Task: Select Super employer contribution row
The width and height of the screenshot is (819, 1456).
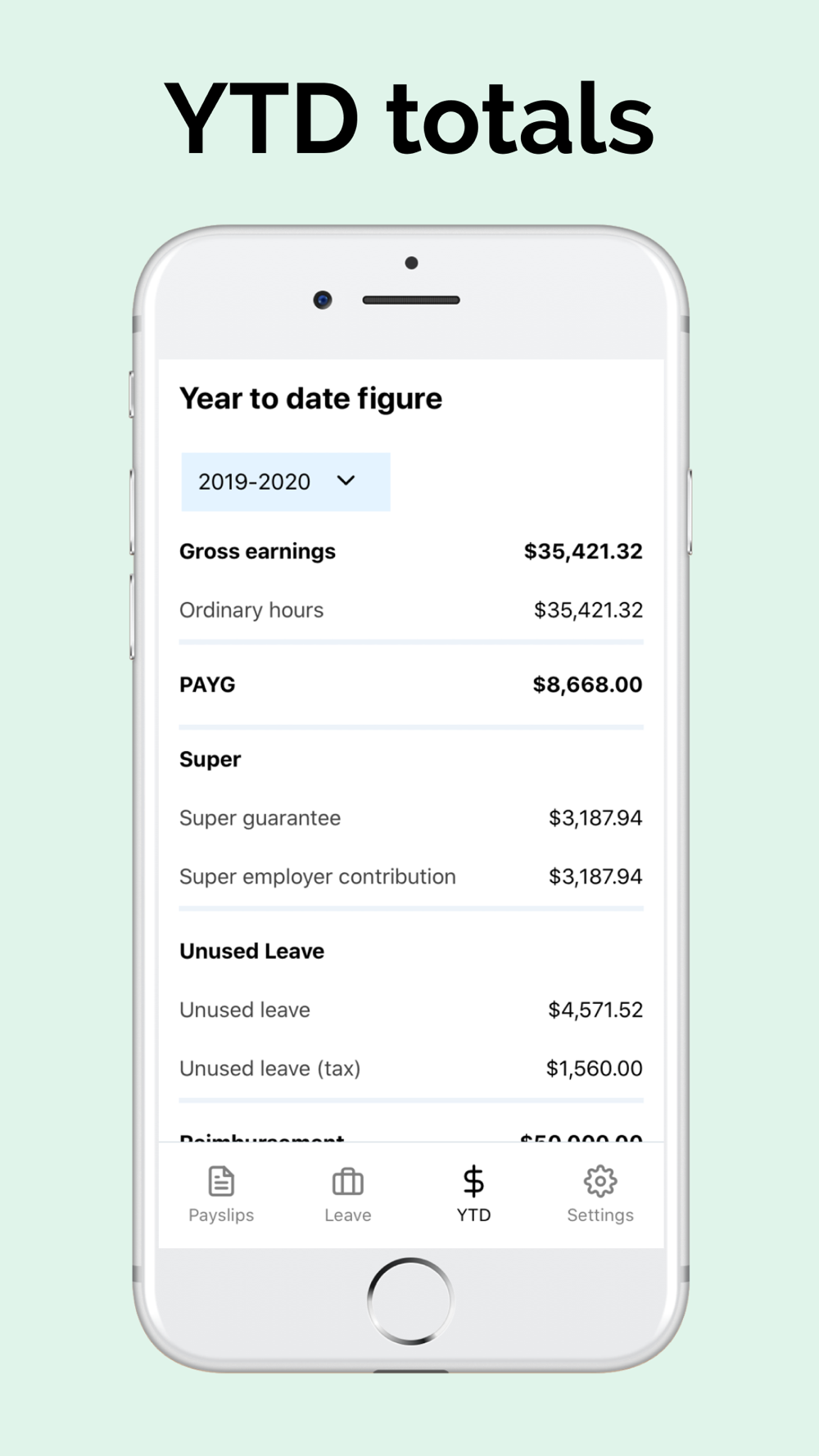Action: pos(411,877)
